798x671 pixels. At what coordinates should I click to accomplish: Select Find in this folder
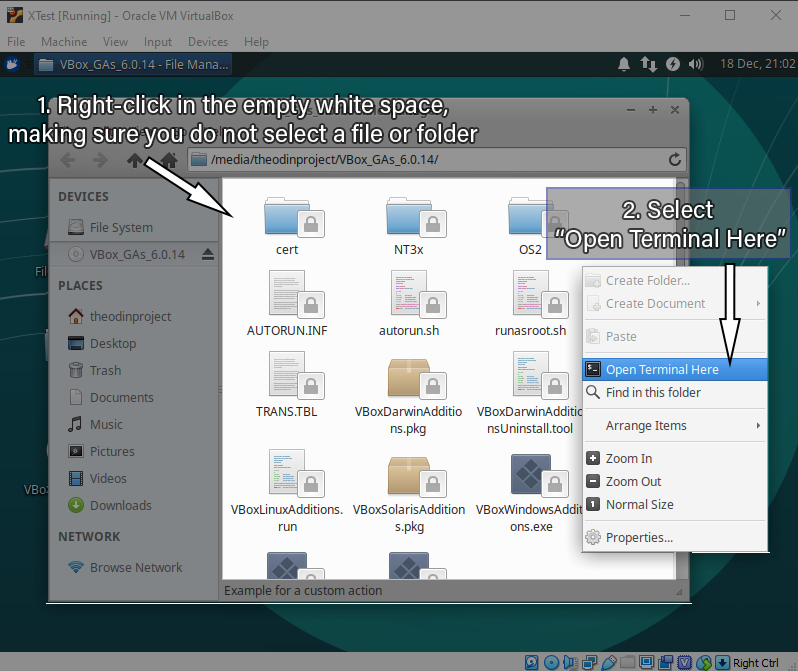tap(653, 393)
